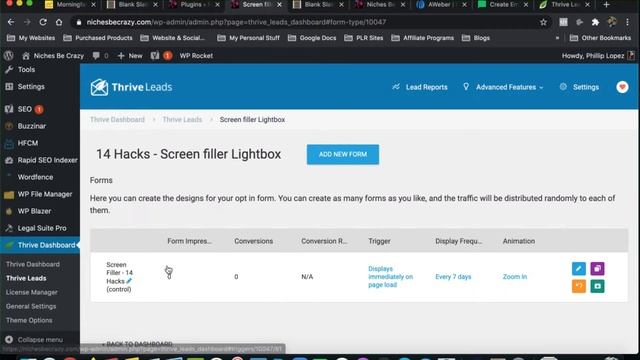Open Affiliate Programs bookmark folder

422,38
